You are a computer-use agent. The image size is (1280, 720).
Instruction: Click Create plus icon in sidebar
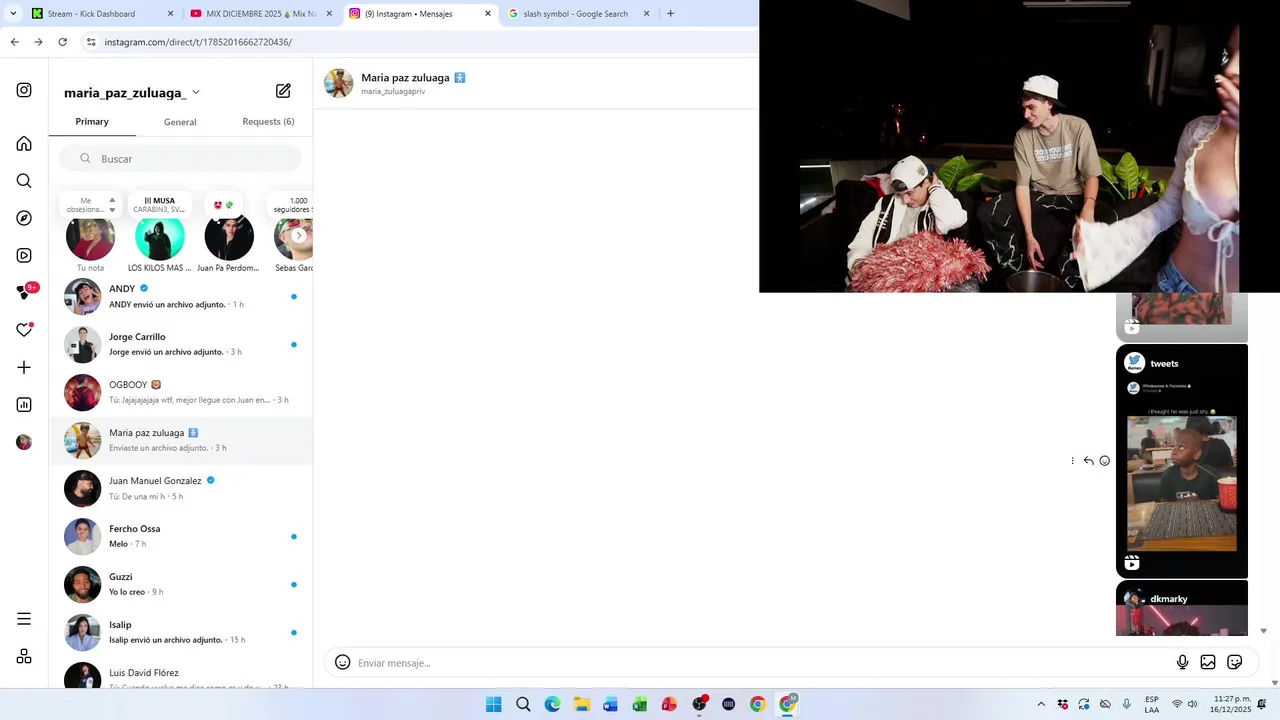pos(24,367)
